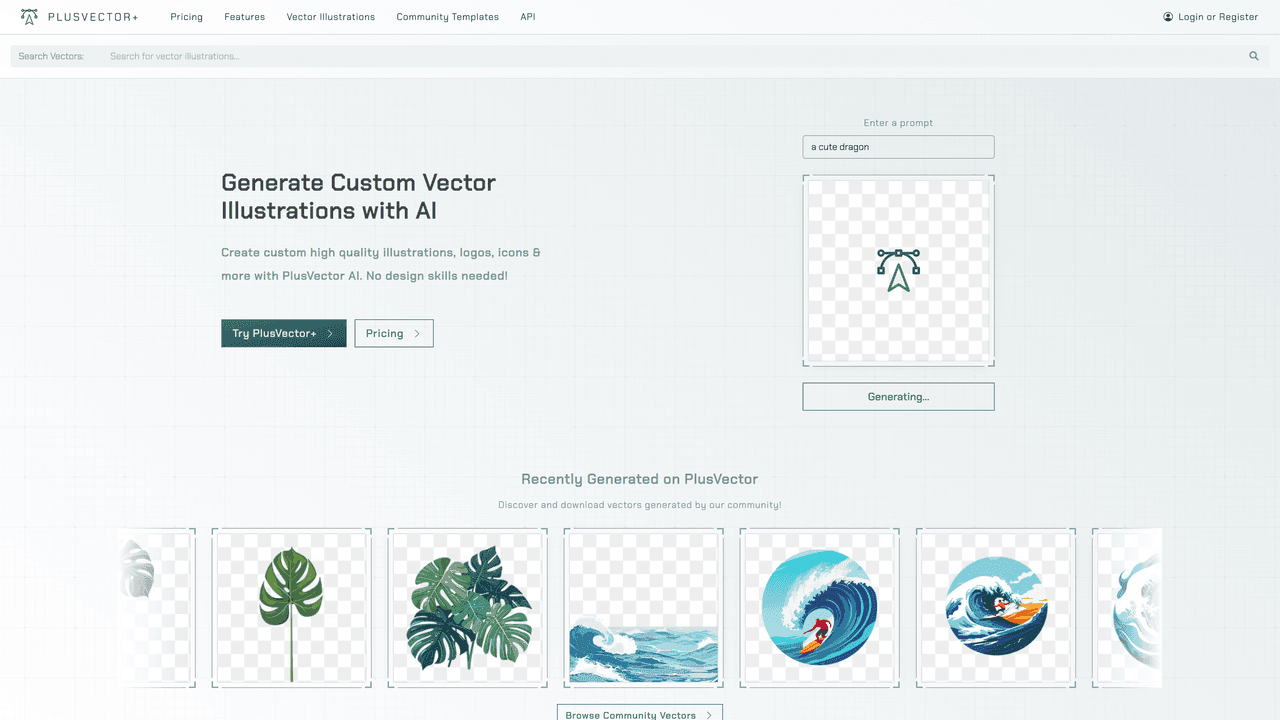Viewport: 1280px width, 720px height.
Task: Click the Generating... button
Action: tap(898, 397)
